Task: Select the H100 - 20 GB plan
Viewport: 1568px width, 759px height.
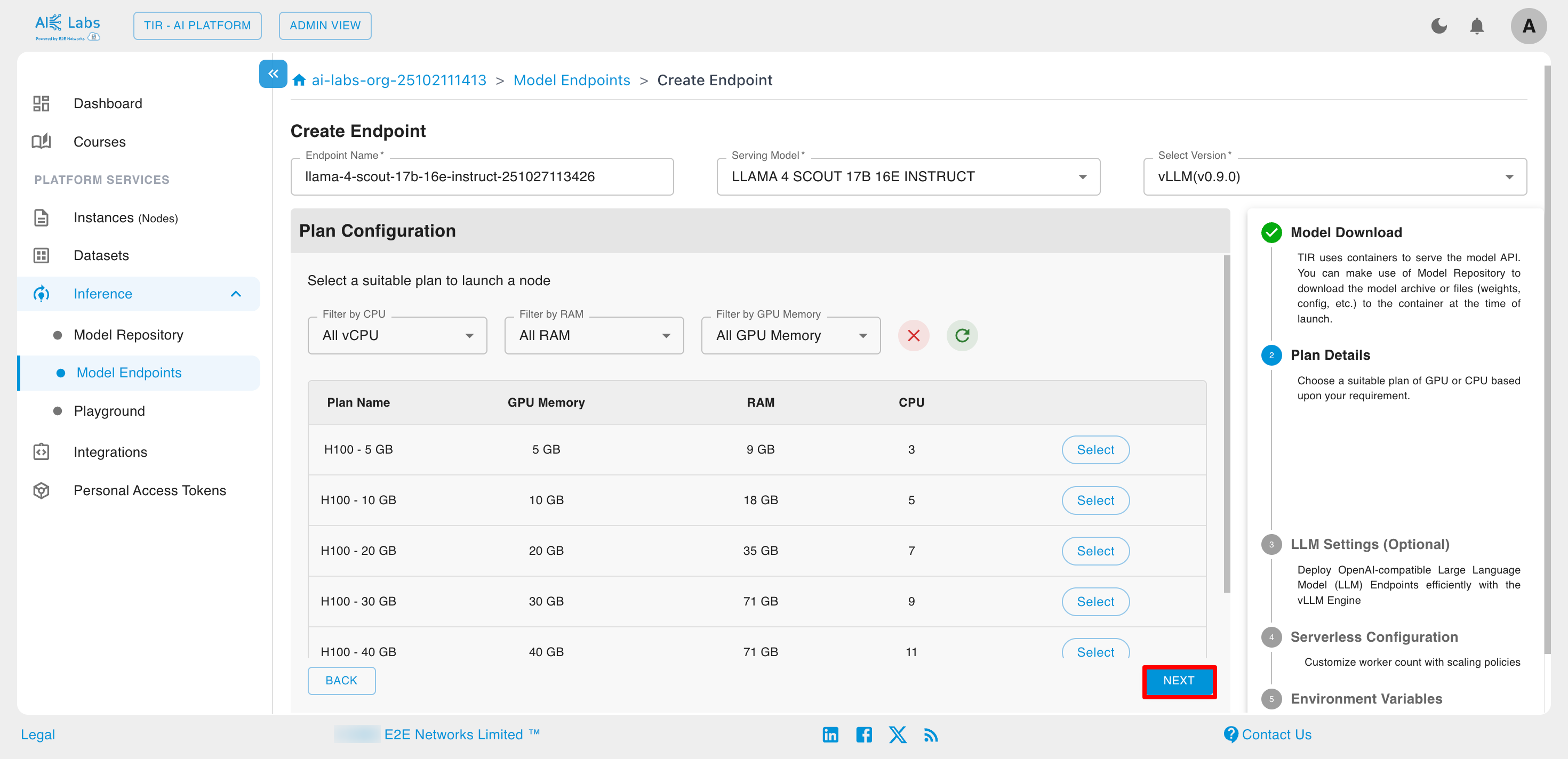Action: (x=1095, y=551)
